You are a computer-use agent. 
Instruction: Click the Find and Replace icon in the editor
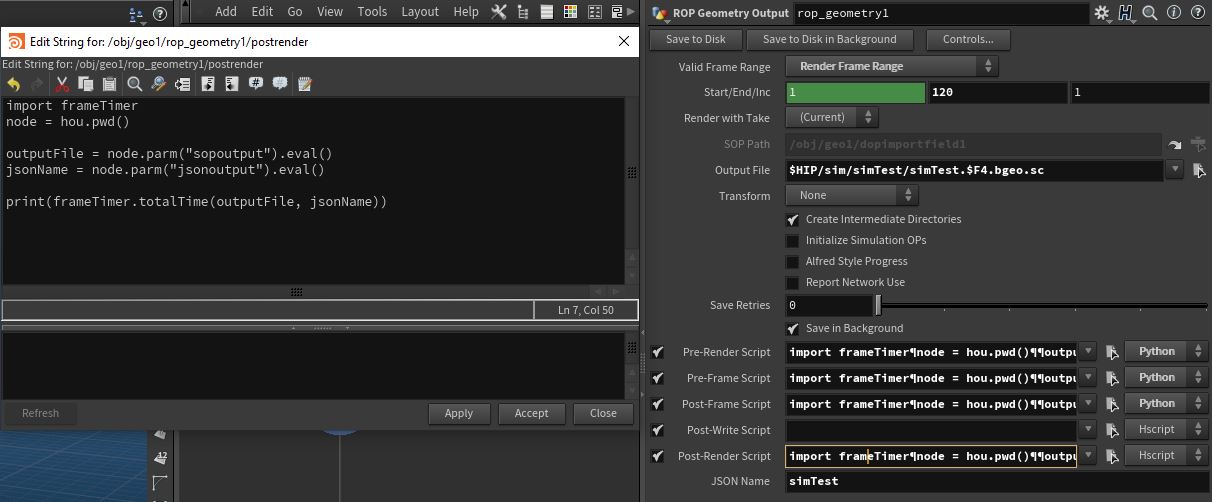[x=158, y=85]
